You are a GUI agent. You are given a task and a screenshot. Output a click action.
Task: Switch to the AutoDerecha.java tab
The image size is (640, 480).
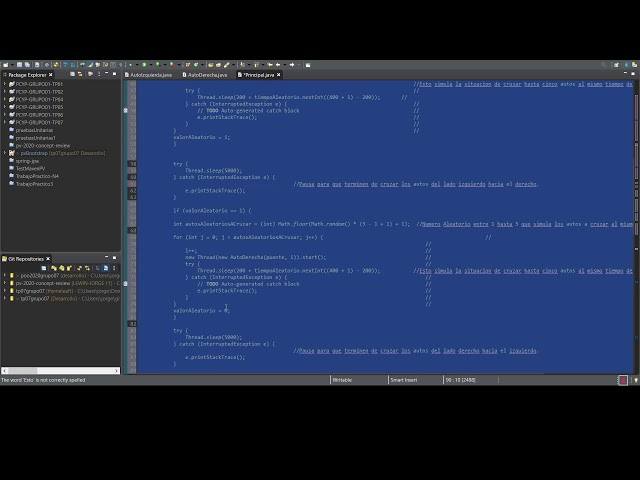pos(205,75)
